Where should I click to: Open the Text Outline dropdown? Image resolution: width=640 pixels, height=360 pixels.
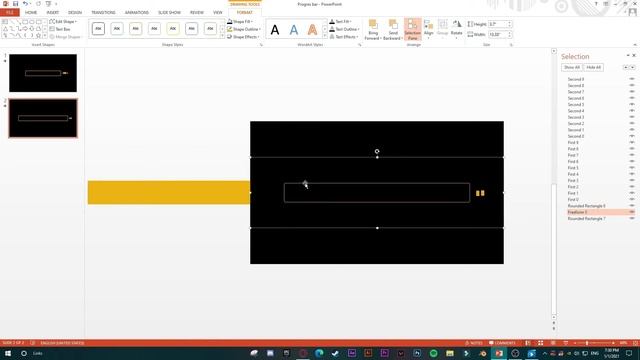click(344, 29)
